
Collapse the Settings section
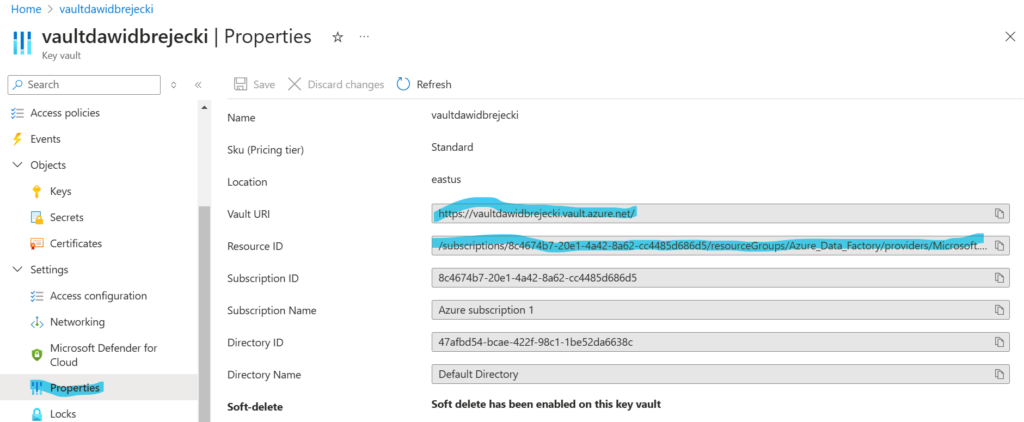[x=16, y=270]
